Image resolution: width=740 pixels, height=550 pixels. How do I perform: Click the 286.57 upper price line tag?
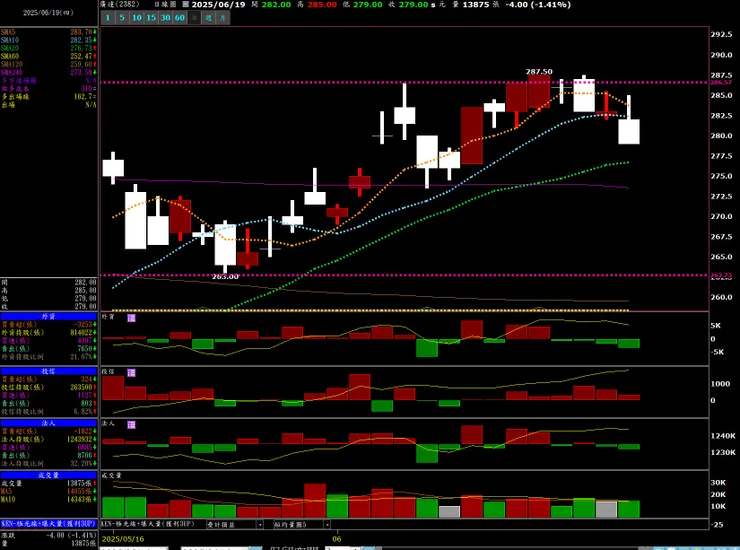[721, 82]
